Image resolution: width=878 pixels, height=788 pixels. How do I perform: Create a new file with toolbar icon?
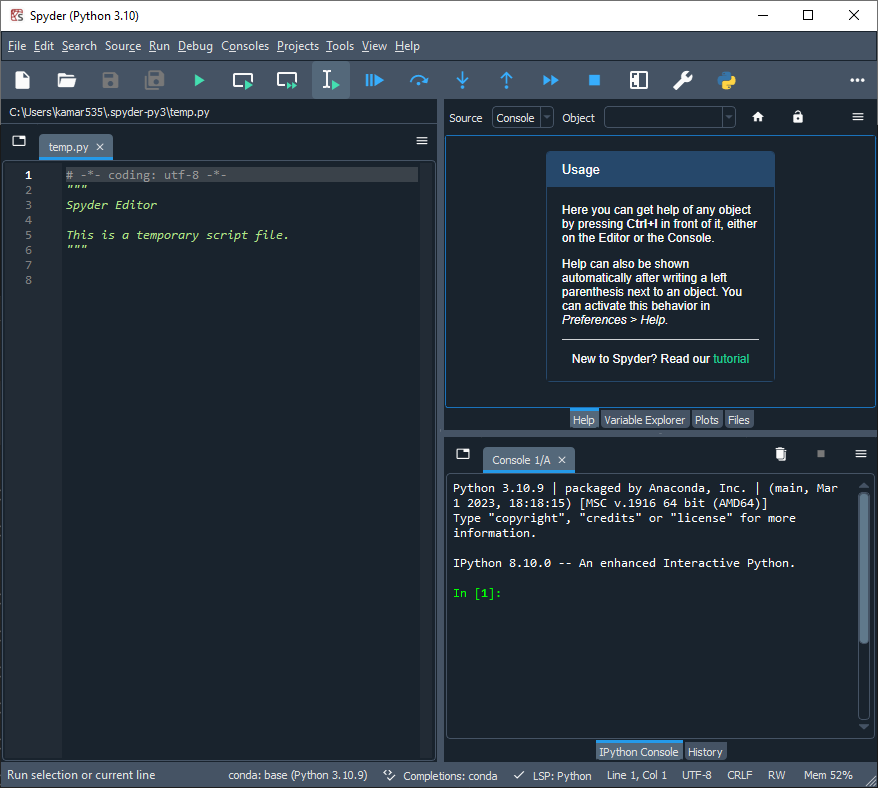point(22,80)
